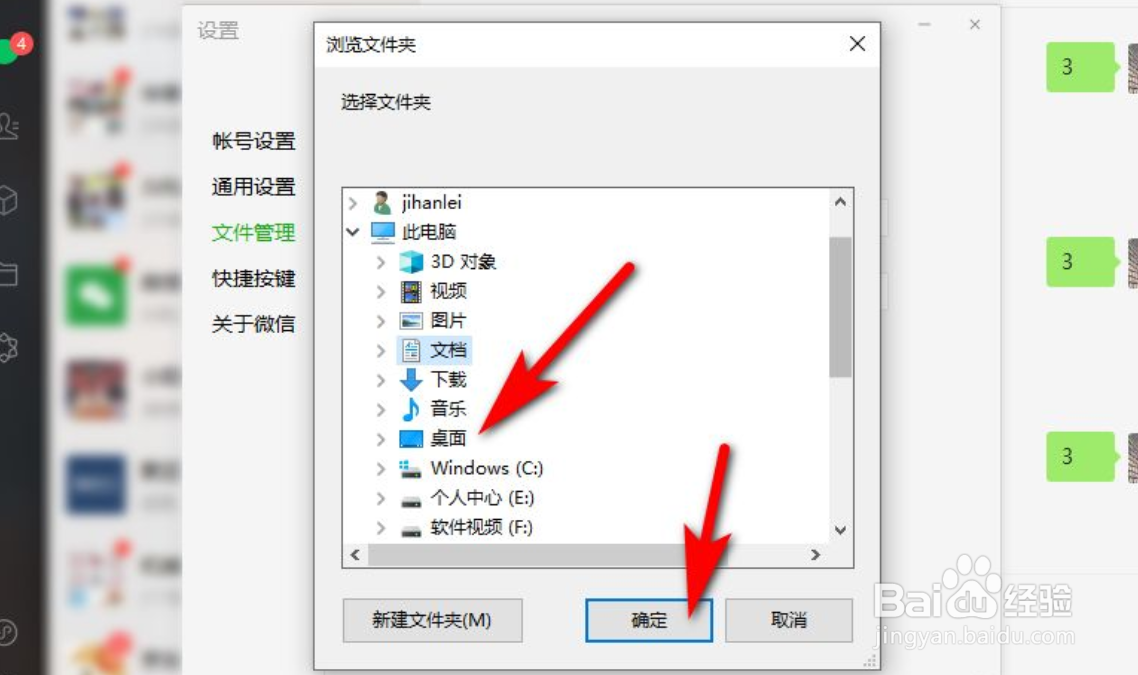The width and height of the screenshot is (1138, 675).
Task: Expand the 文档 folder chevron
Action: point(381,351)
